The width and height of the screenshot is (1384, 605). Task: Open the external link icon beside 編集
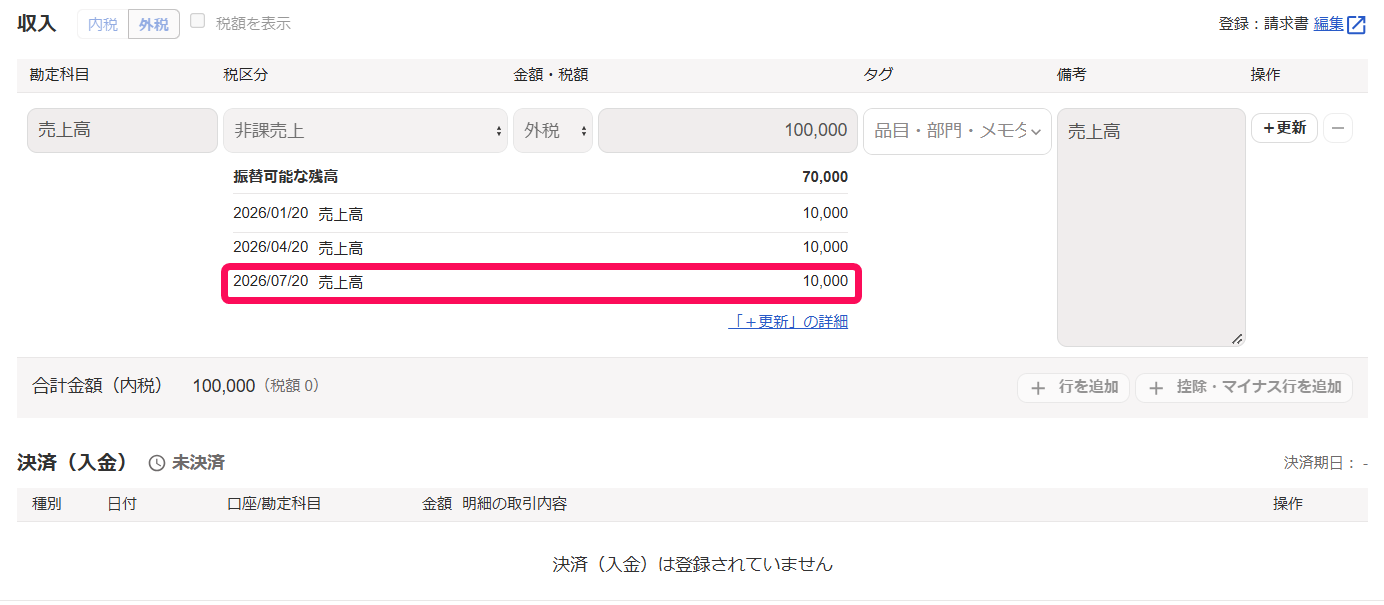(x=1356, y=25)
